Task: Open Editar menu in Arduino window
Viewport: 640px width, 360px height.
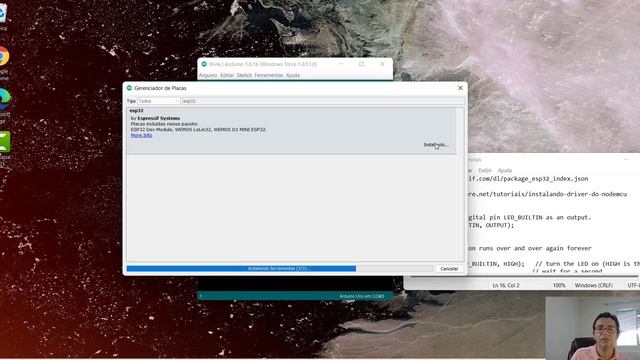Action: [x=227, y=76]
